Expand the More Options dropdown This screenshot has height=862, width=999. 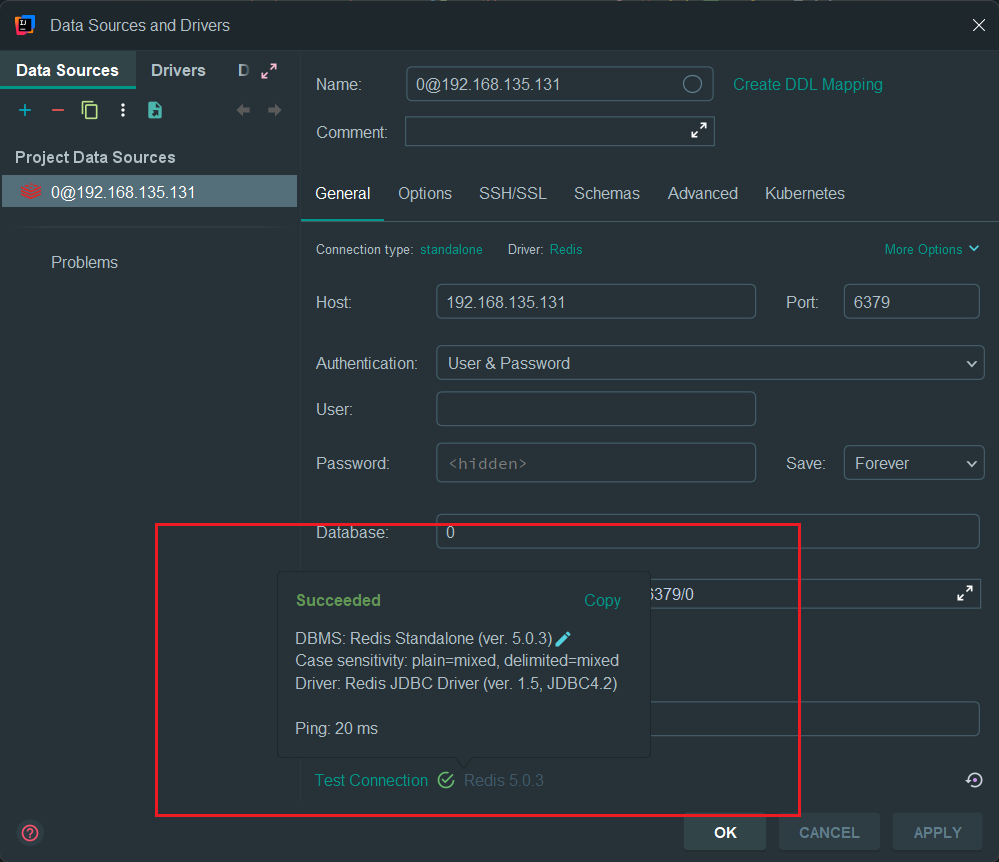click(931, 250)
